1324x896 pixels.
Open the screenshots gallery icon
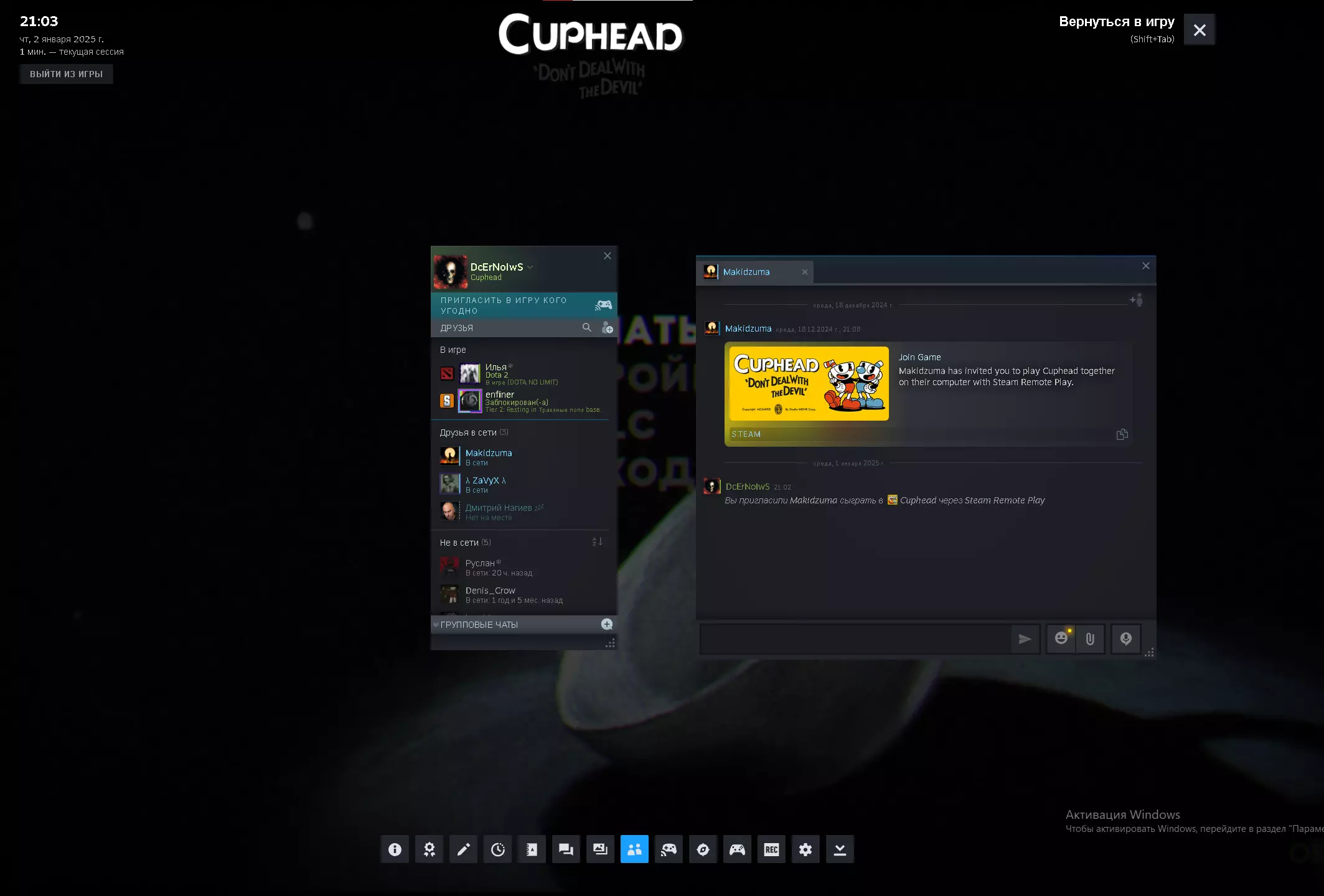pyautogui.click(x=600, y=849)
